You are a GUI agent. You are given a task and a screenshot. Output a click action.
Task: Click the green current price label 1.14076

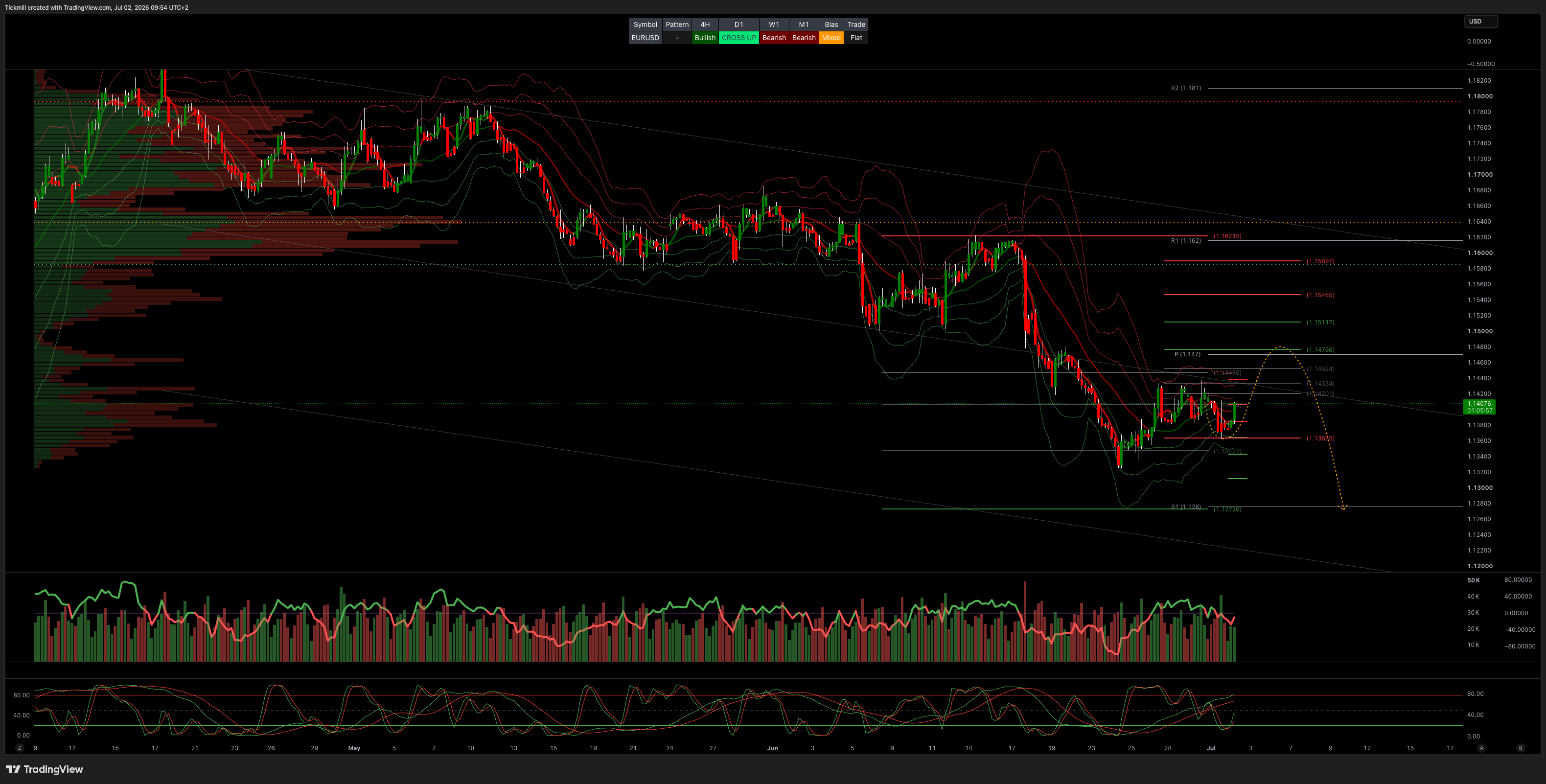pos(1479,407)
